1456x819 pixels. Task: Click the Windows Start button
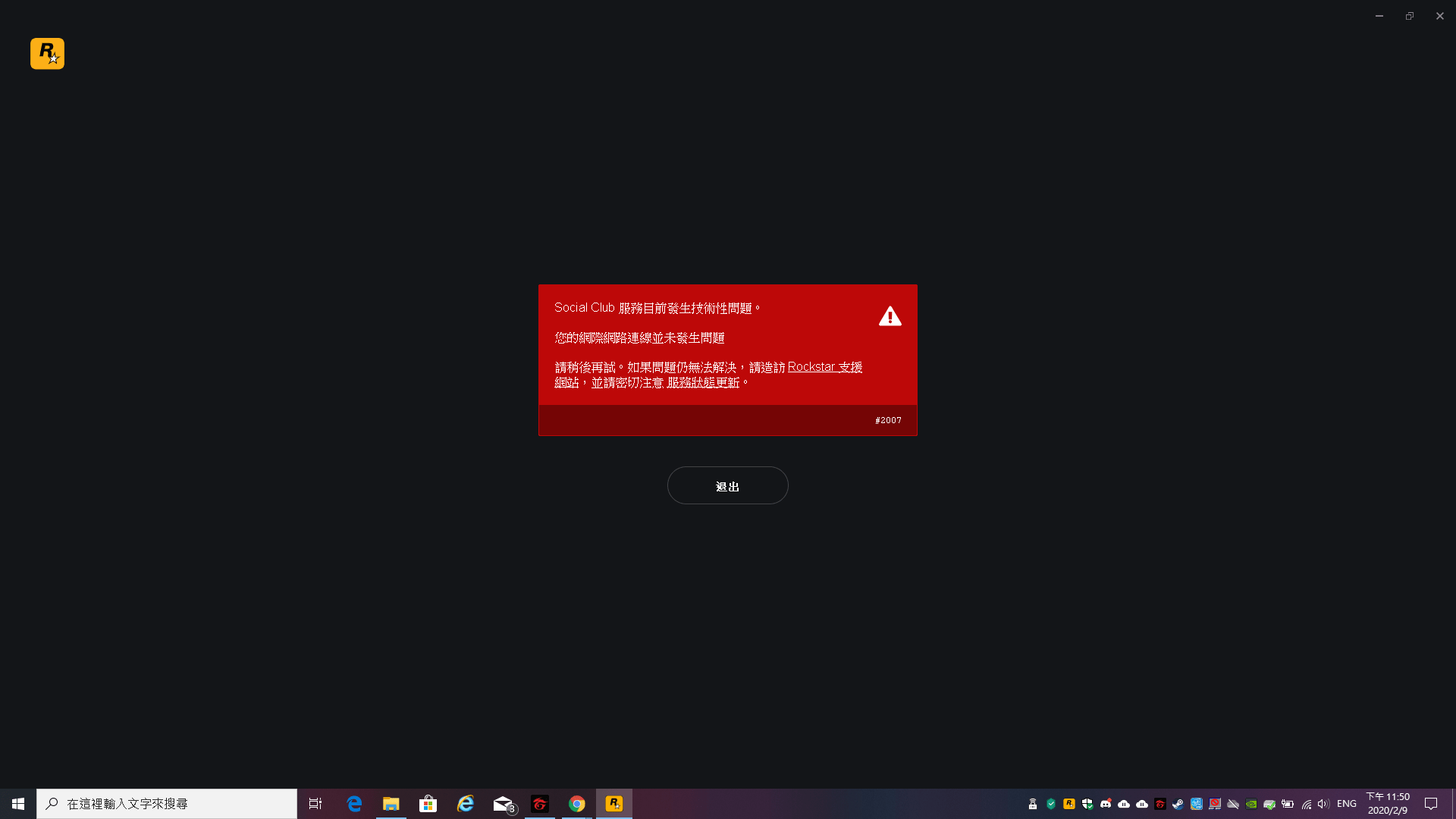click(18, 804)
